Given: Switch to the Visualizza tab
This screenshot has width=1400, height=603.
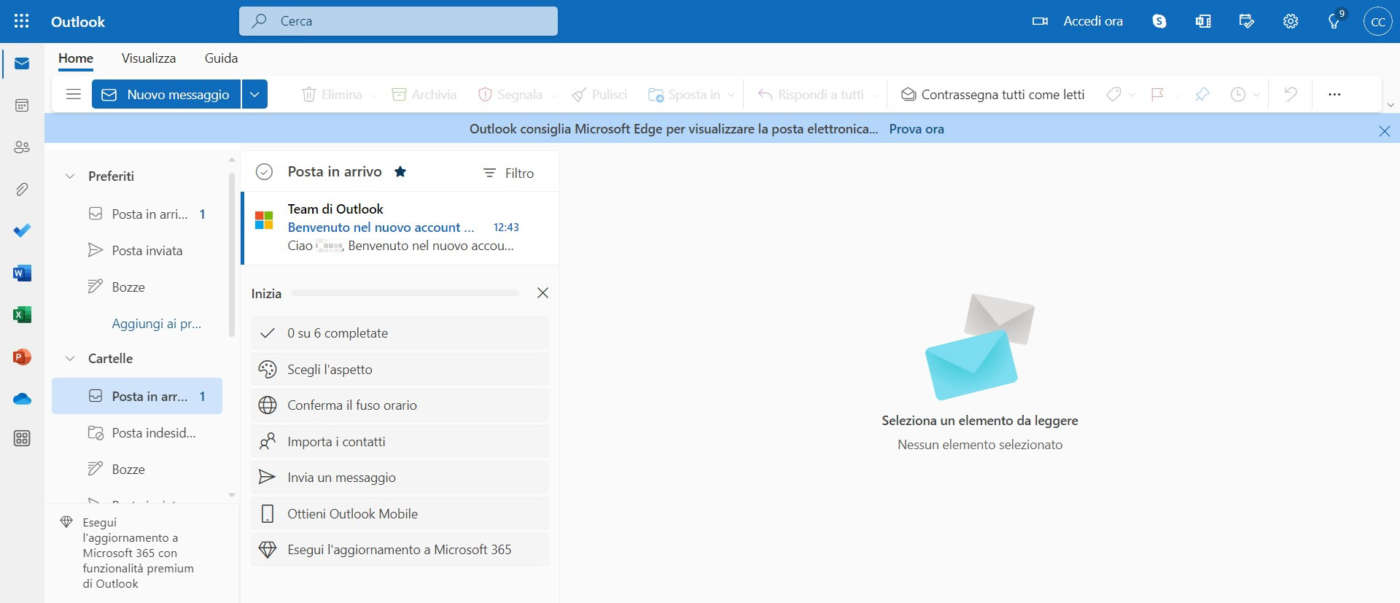Looking at the screenshot, I should pyautogui.click(x=148, y=58).
